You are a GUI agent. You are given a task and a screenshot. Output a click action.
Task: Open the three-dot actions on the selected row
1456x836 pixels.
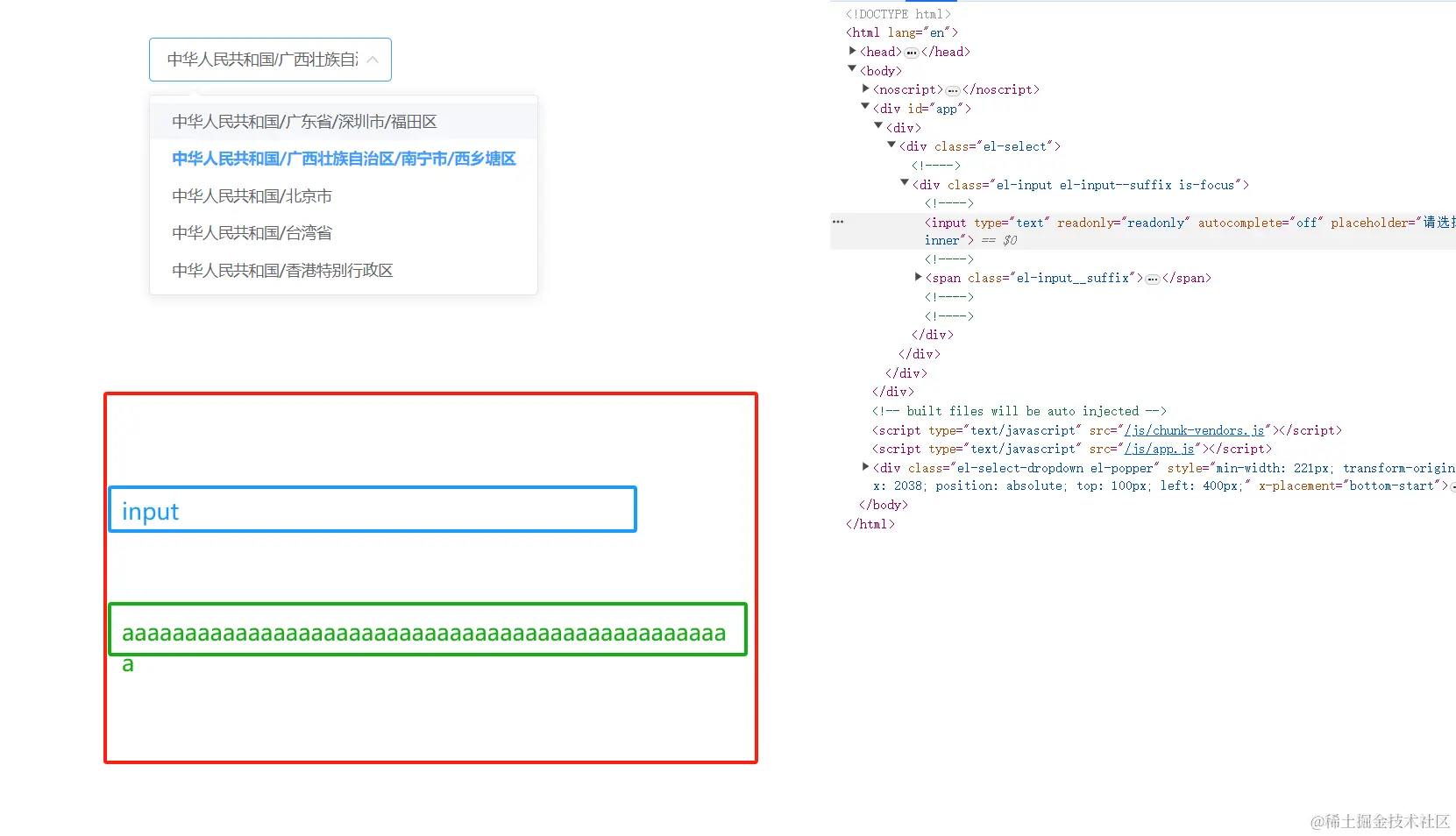click(x=838, y=222)
